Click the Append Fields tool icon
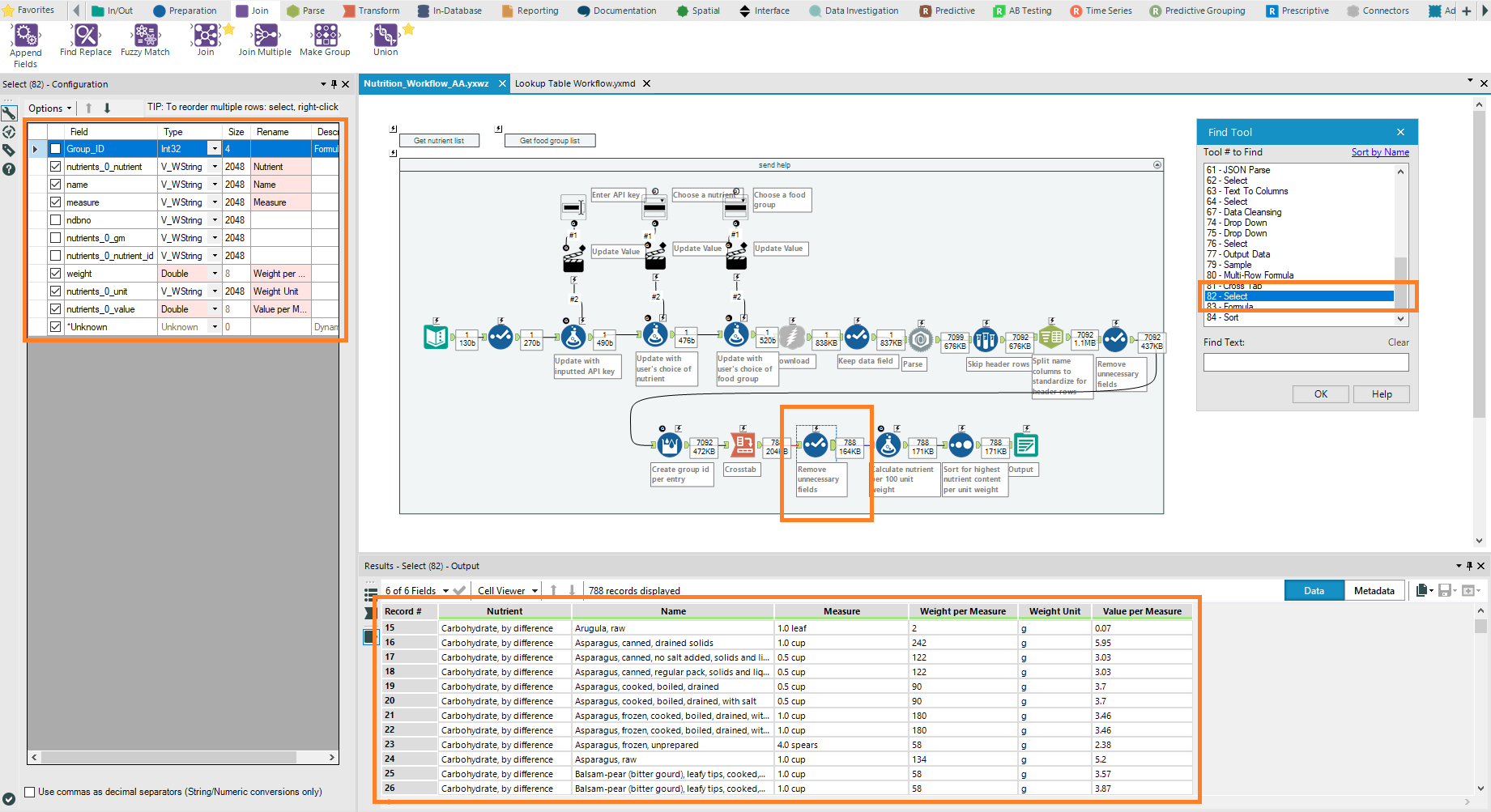The width and height of the screenshot is (1491, 812). [26, 35]
